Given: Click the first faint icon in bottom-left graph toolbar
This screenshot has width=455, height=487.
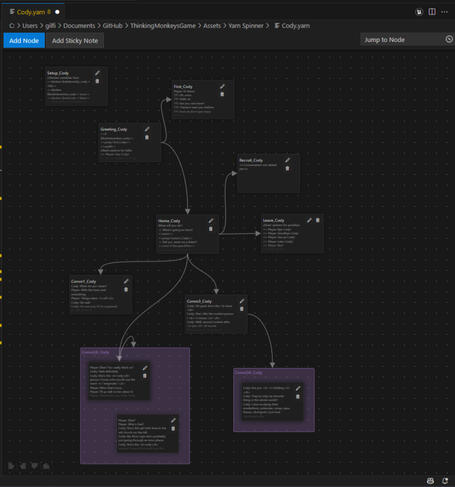Looking at the screenshot, I should point(11,466).
